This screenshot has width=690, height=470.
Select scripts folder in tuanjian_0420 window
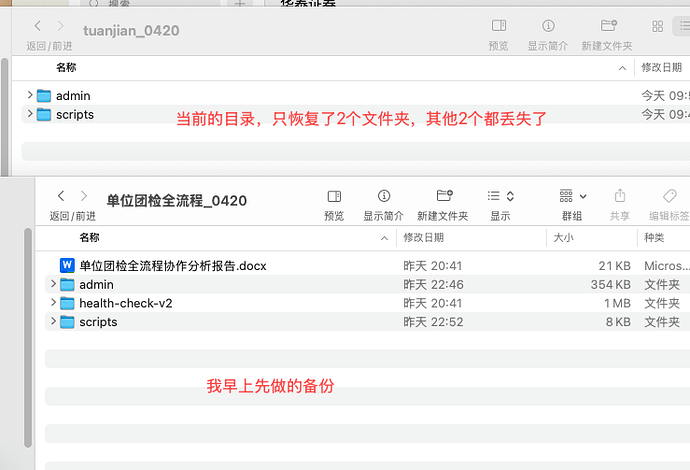(75, 114)
